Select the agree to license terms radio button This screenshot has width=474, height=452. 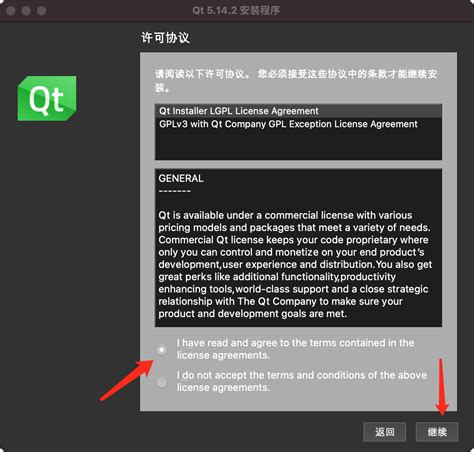(x=162, y=349)
